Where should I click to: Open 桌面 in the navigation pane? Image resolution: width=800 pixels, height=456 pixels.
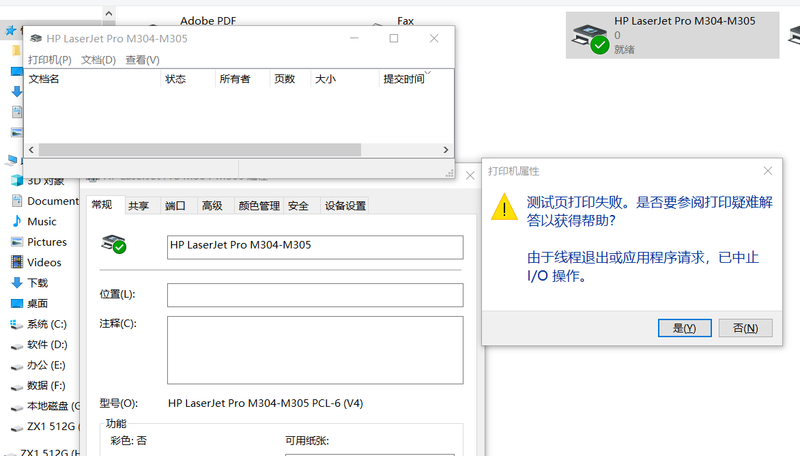pos(37,303)
